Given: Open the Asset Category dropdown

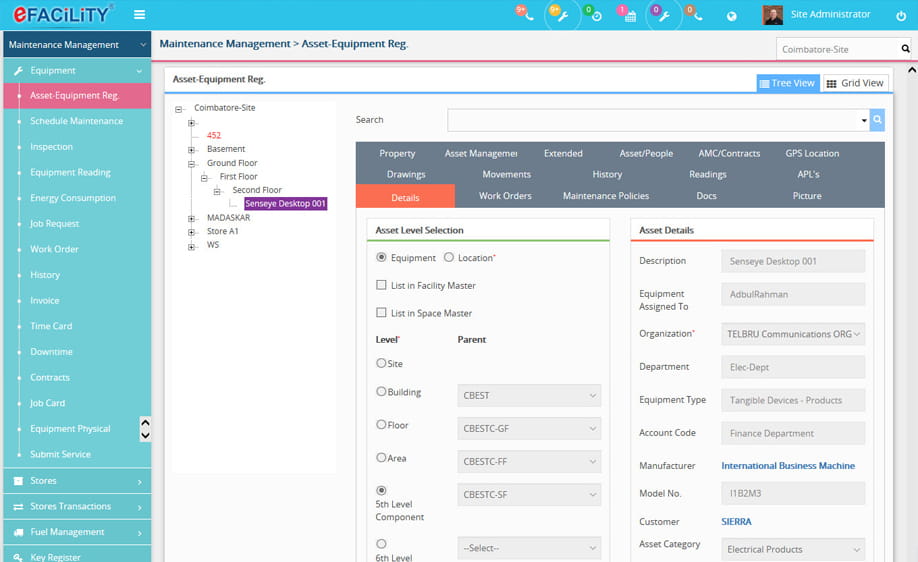Looking at the screenshot, I should 792,549.
